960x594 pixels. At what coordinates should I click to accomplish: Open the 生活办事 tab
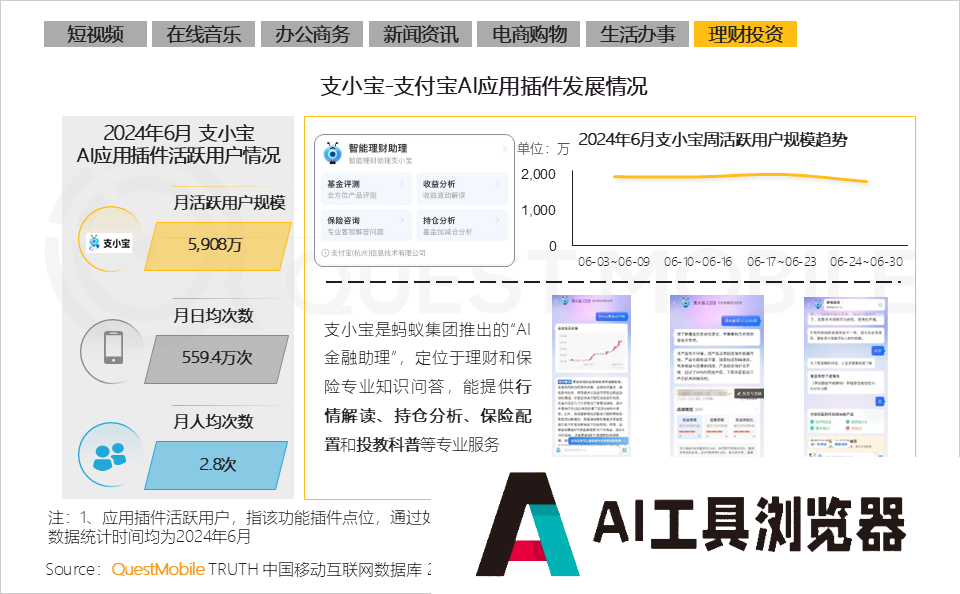click(637, 34)
